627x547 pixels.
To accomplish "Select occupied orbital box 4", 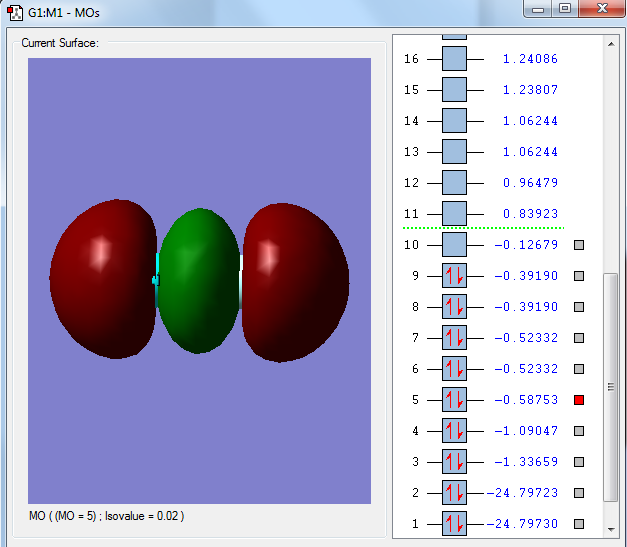I will pyautogui.click(x=454, y=431).
